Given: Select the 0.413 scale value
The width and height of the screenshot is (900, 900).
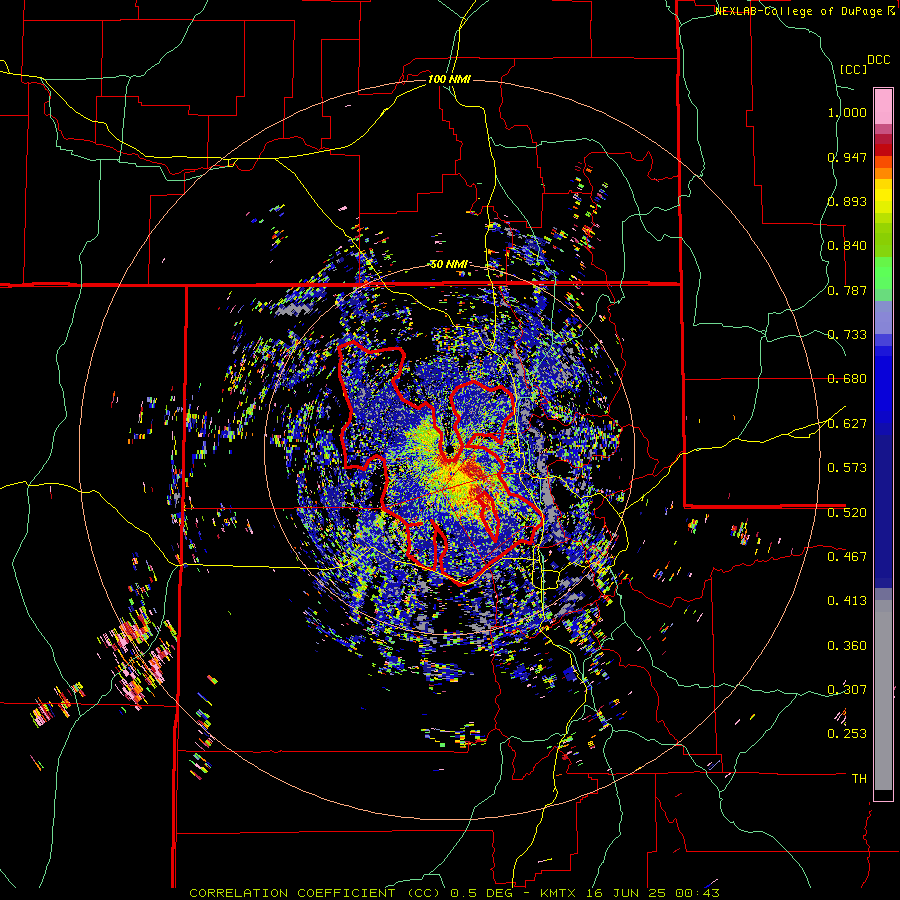Looking at the screenshot, I should click(x=847, y=601).
